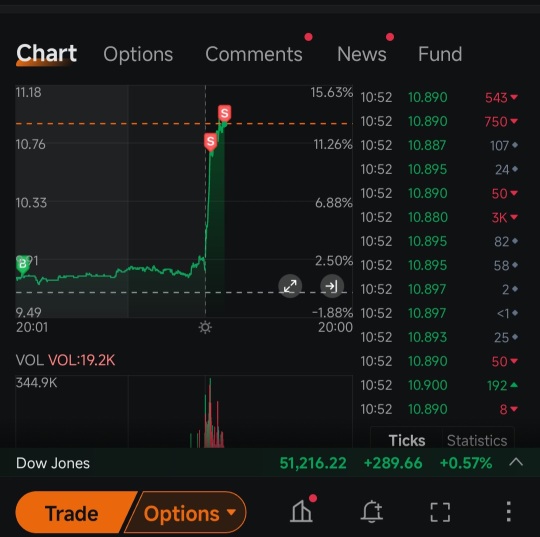
Task: Select the upper red S sell marker
Action: pos(225,114)
